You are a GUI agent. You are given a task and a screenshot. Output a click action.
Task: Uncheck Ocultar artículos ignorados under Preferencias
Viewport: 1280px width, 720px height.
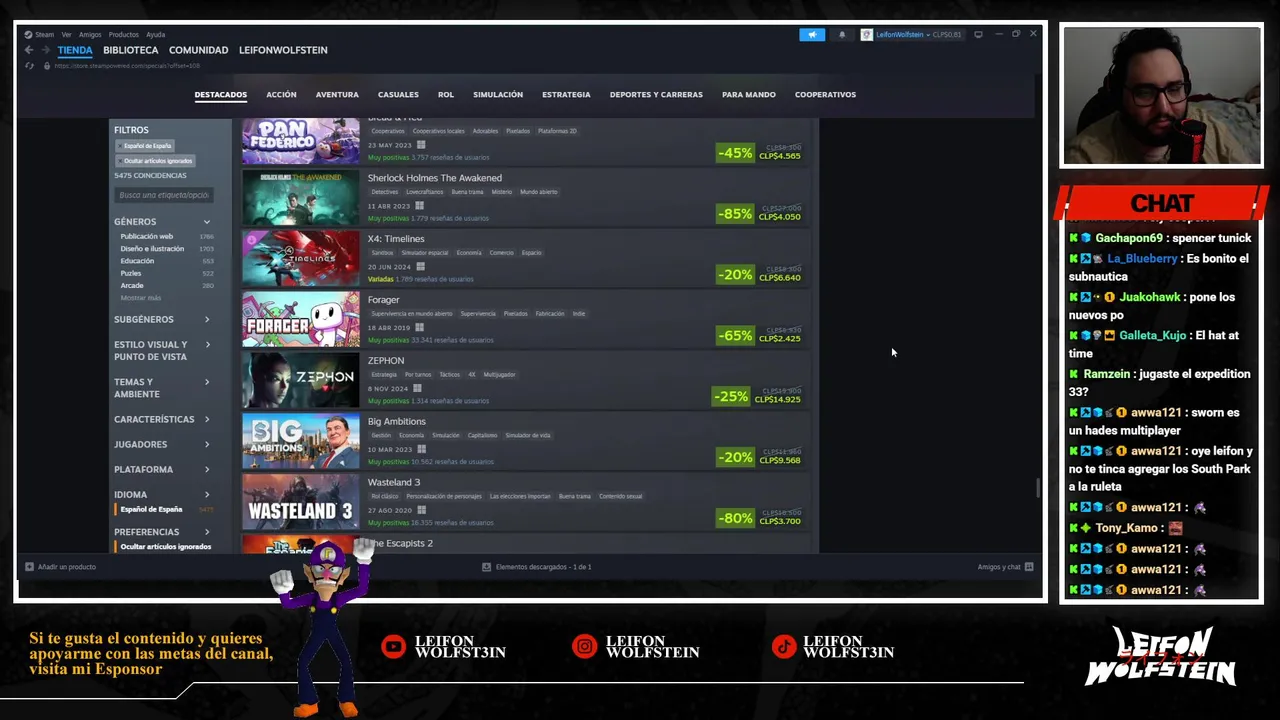(165, 547)
